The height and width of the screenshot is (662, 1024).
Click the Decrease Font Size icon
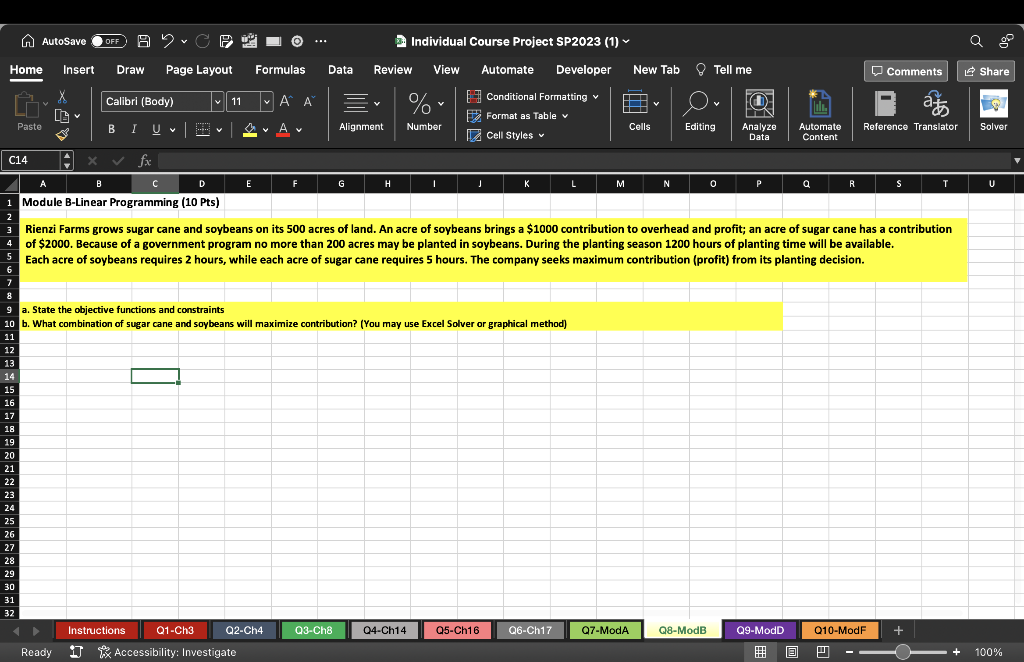pyautogui.click(x=308, y=101)
